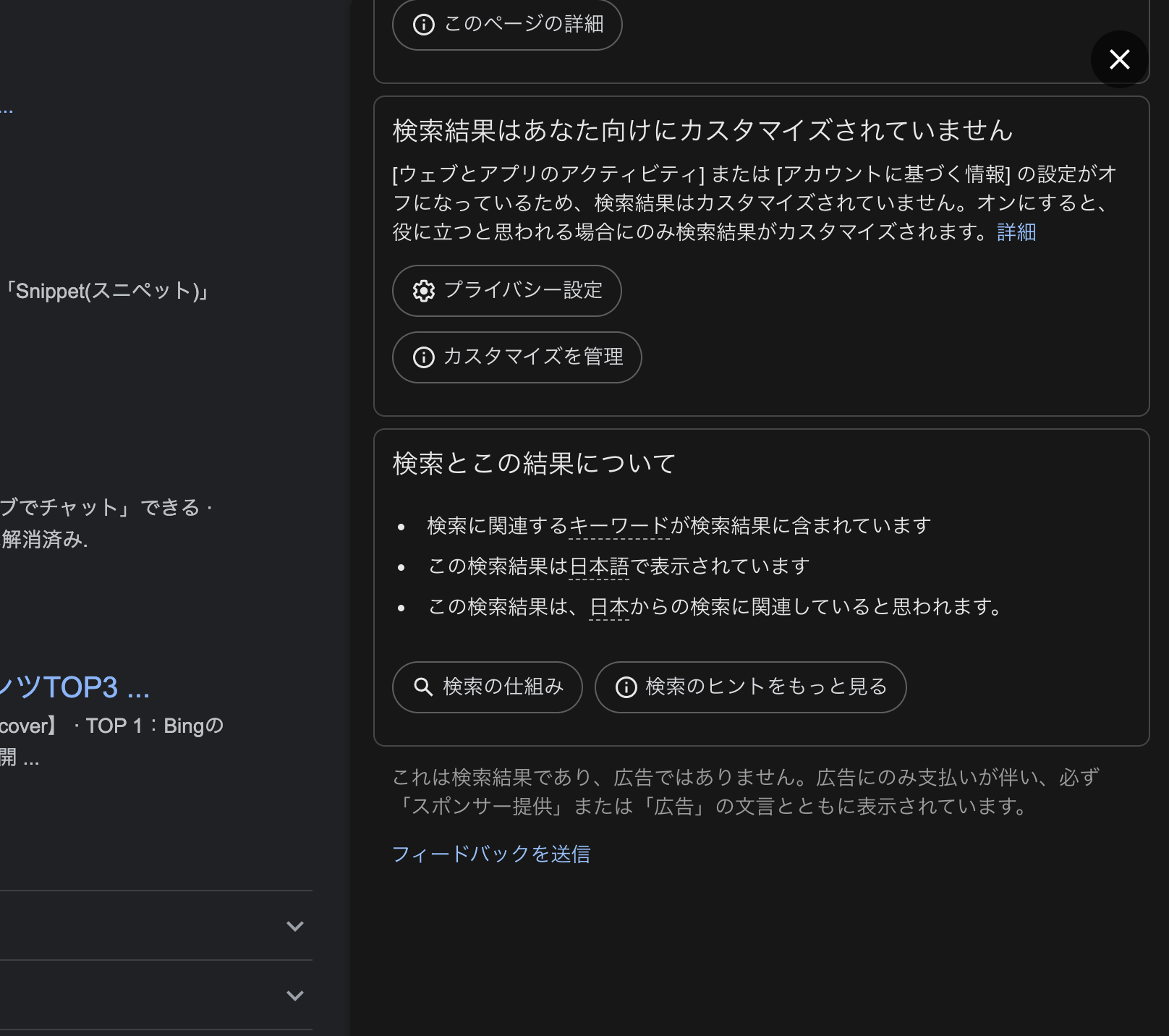Click the magnifier icon in 検索の仕組み
The image size is (1169, 1036).
(423, 687)
